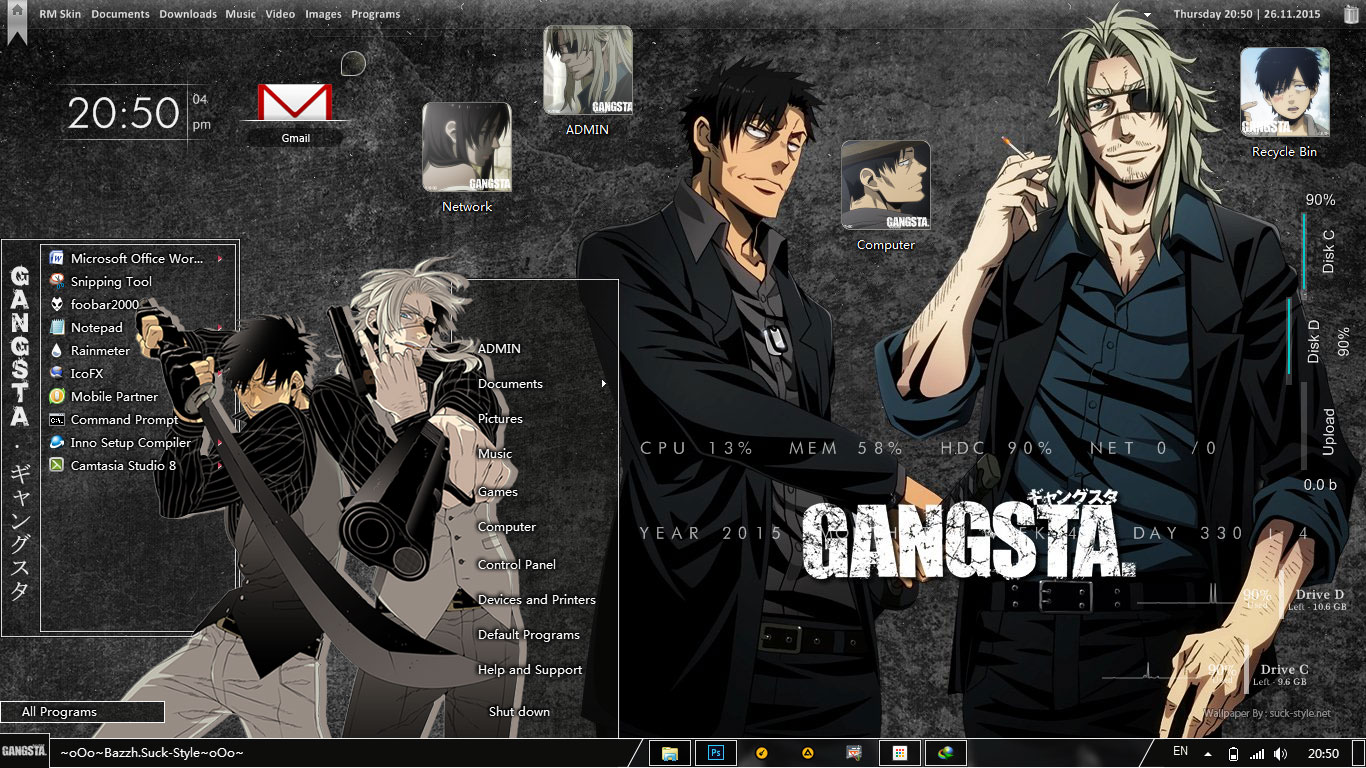
Task: Open Snipping Tool from the Start menu
Action: point(111,282)
